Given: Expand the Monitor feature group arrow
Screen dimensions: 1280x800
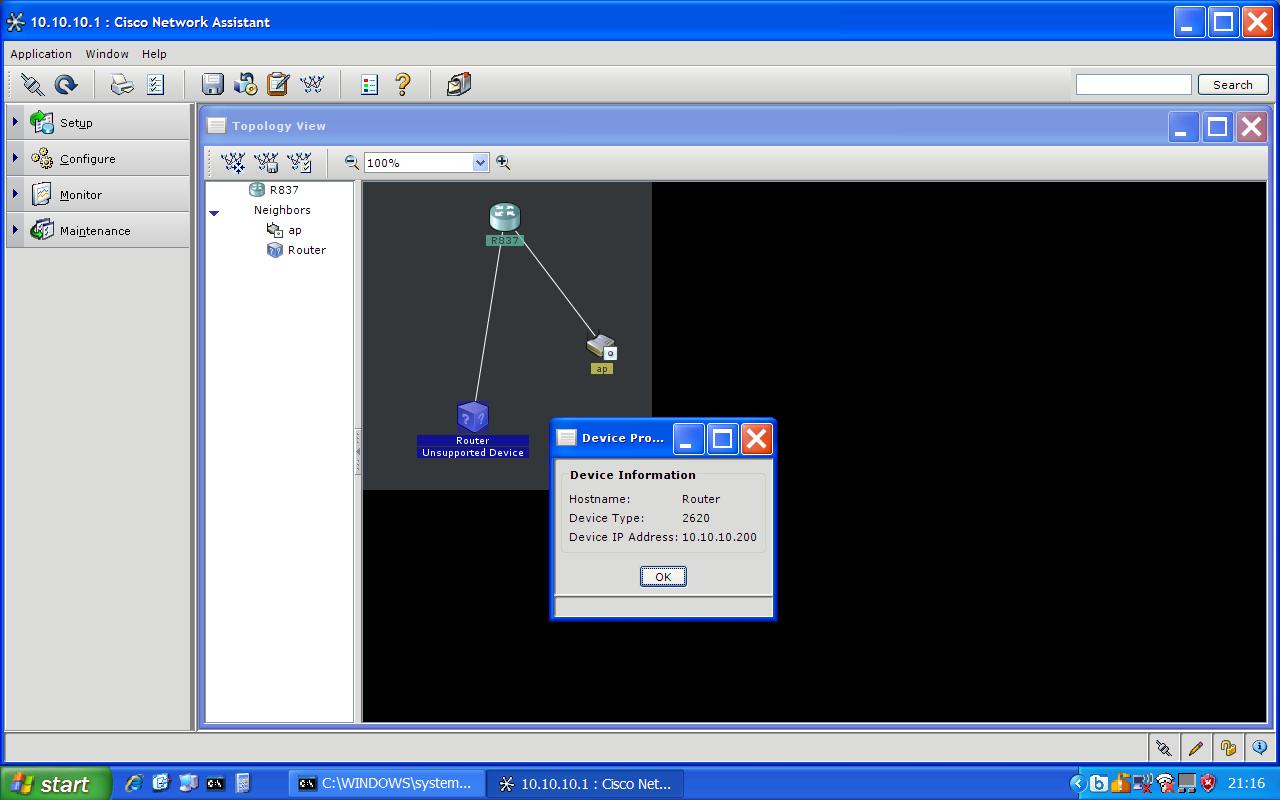Looking at the screenshot, I should [15, 194].
